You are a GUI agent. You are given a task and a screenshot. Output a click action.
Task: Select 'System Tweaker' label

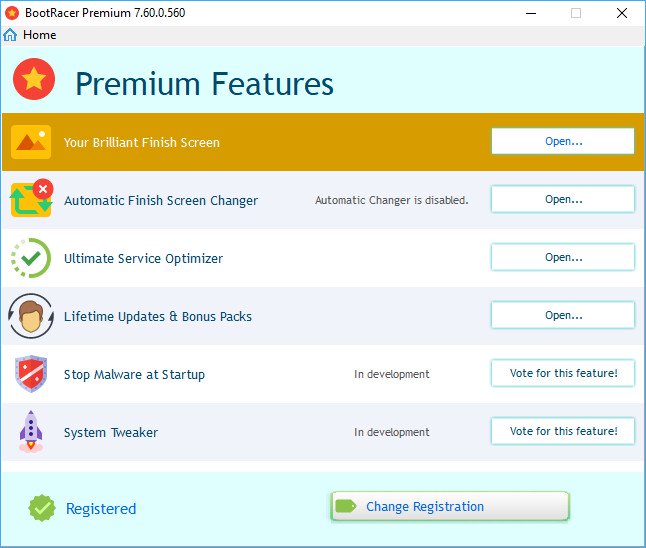click(x=111, y=433)
